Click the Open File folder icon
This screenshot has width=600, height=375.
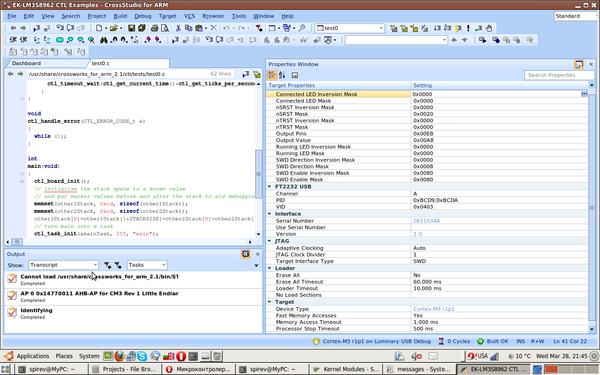coord(113,28)
